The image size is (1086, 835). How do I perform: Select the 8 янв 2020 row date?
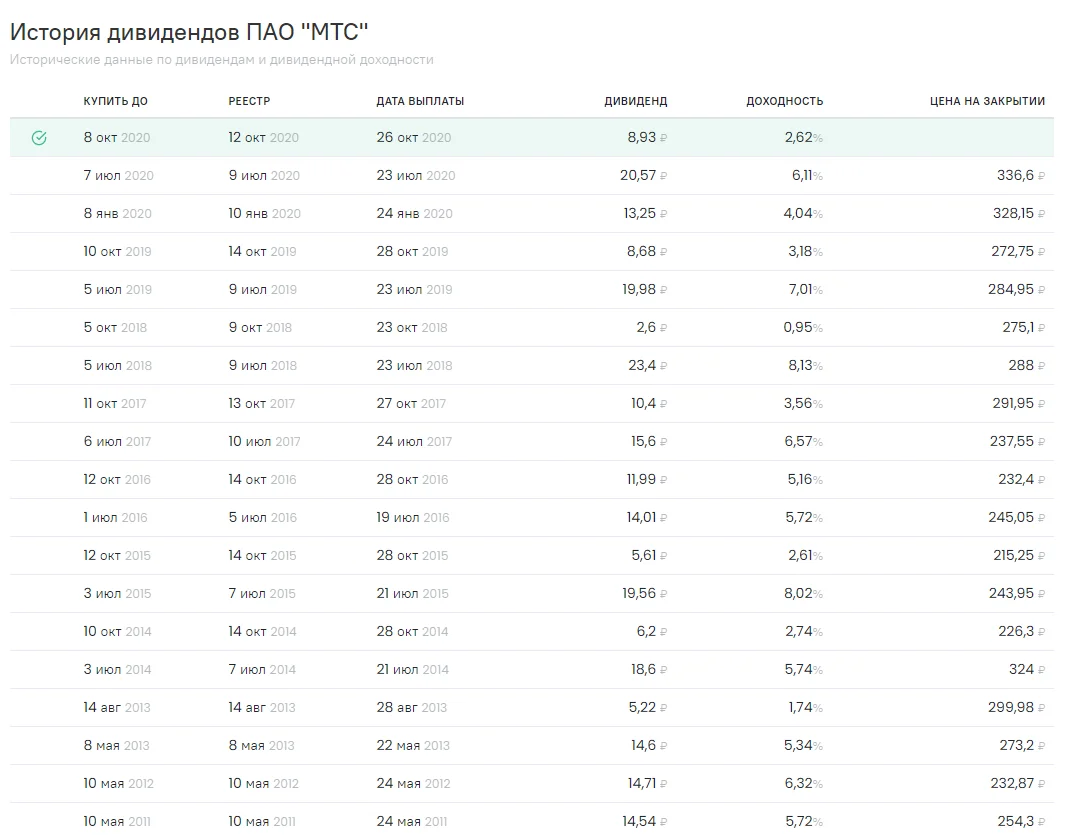[x=117, y=214]
